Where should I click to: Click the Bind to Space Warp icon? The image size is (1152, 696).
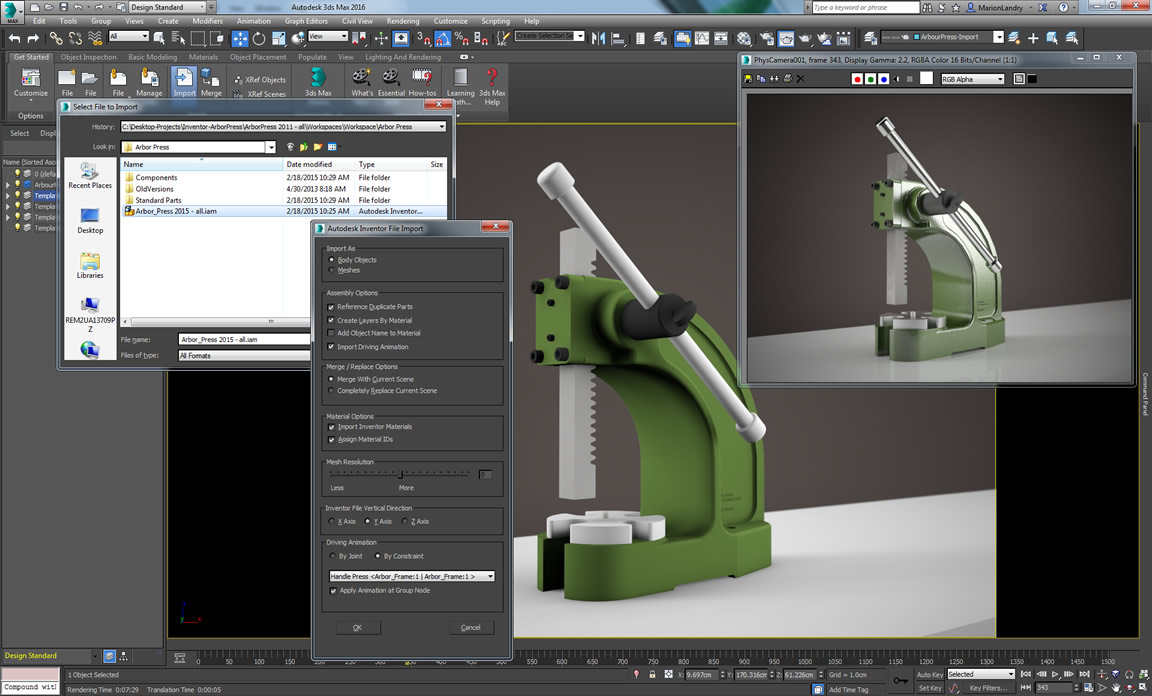click(95, 38)
